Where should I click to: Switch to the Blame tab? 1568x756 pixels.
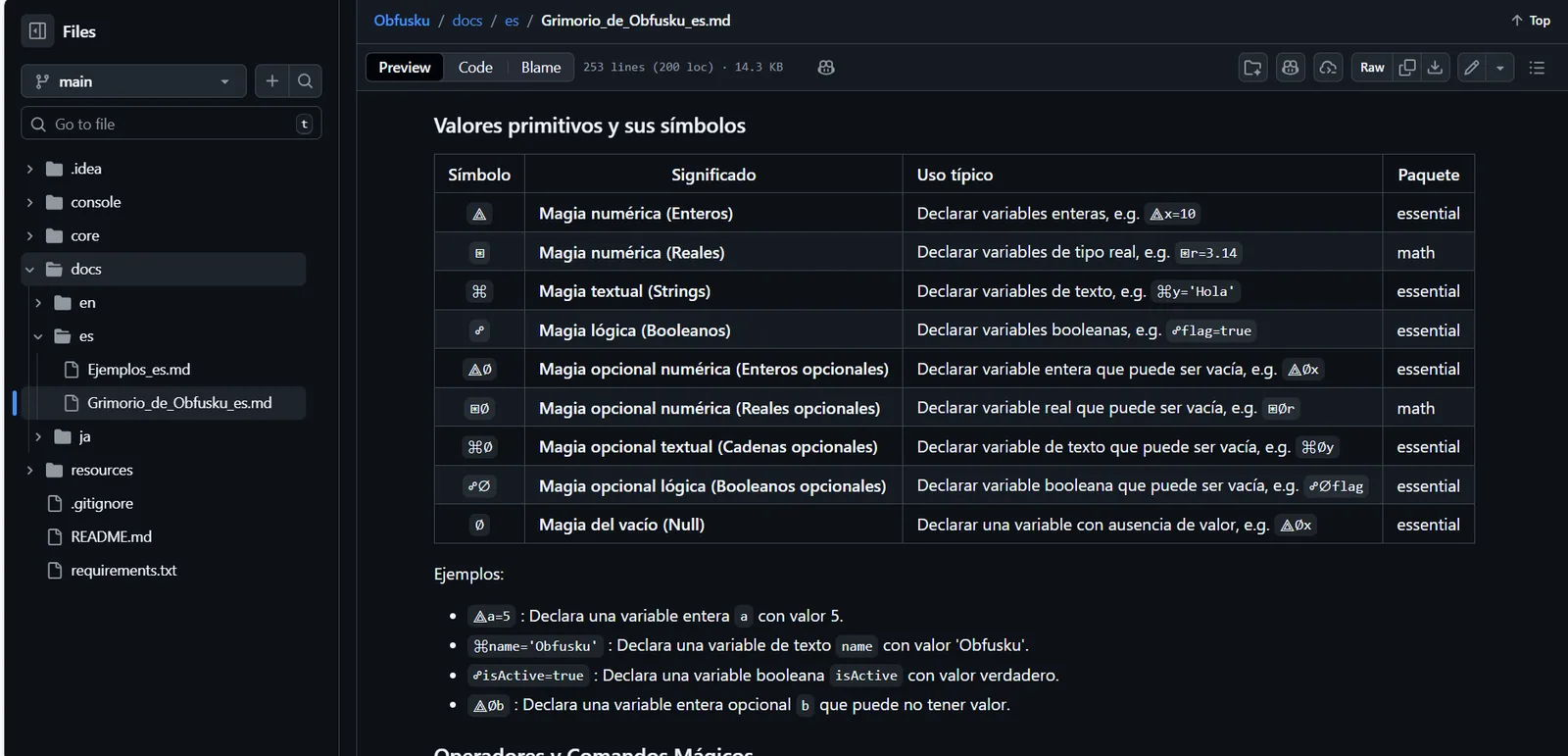541,67
